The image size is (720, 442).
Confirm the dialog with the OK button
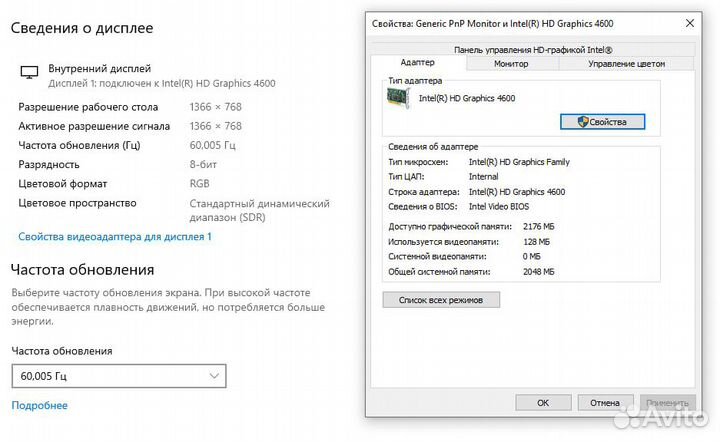(543, 403)
